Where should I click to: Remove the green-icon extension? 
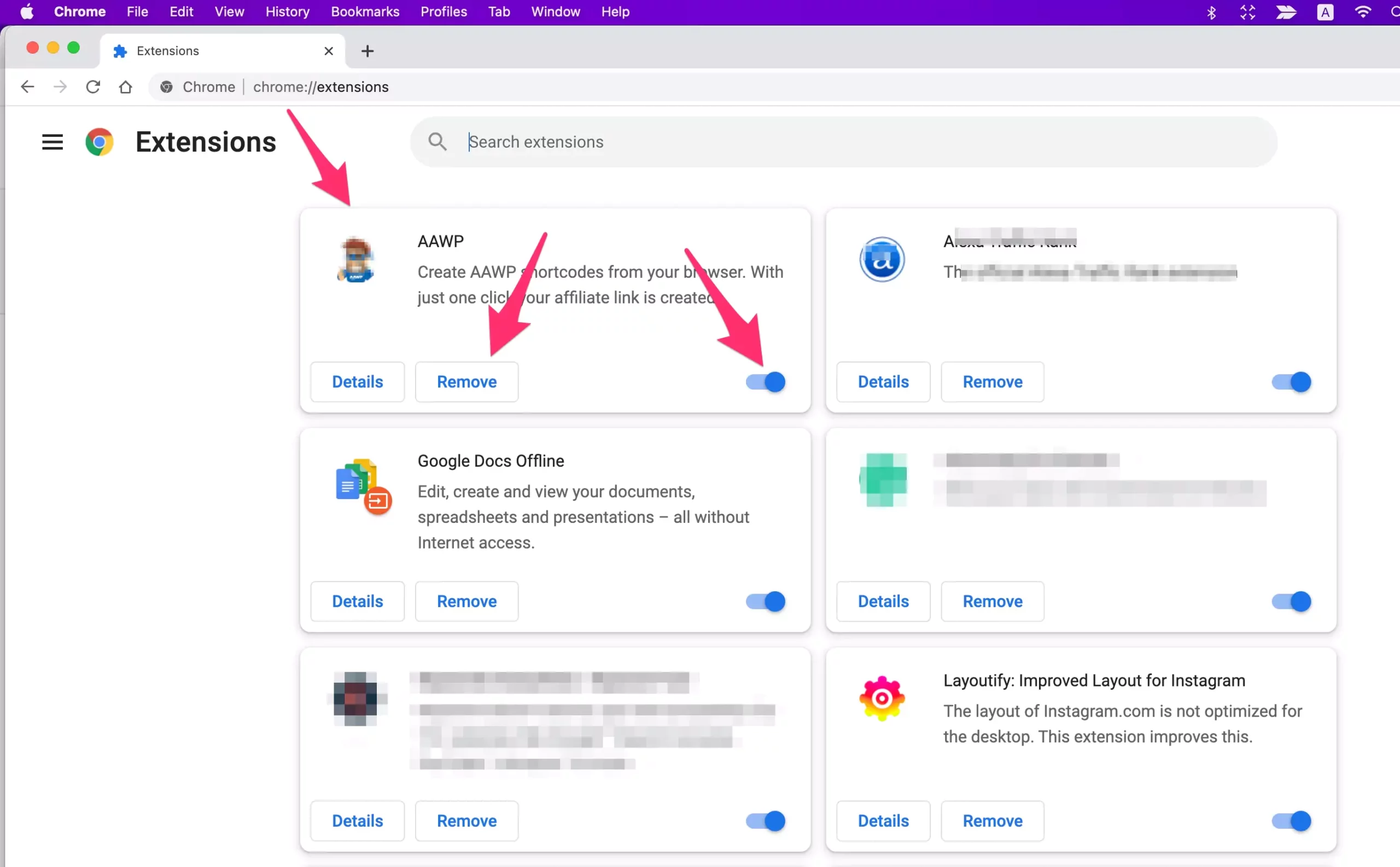tap(993, 602)
